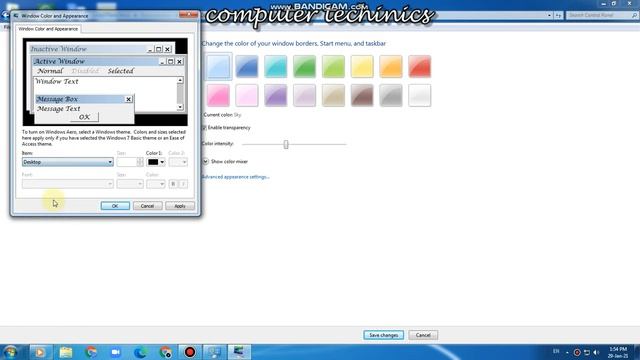This screenshot has width=640, height=360.
Task: Click Cancel next to Save changes
Action: click(x=423, y=335)
